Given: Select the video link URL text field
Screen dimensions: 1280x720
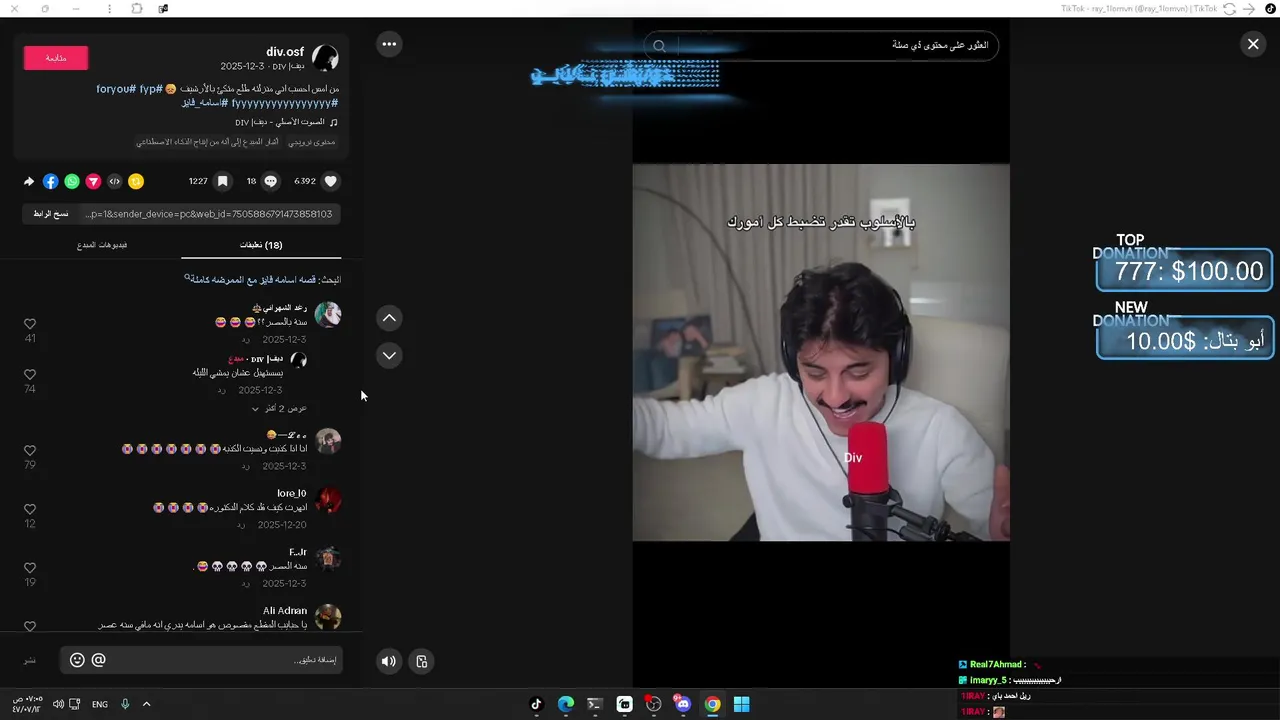Looking at the screenshot, I should (208, 214).
